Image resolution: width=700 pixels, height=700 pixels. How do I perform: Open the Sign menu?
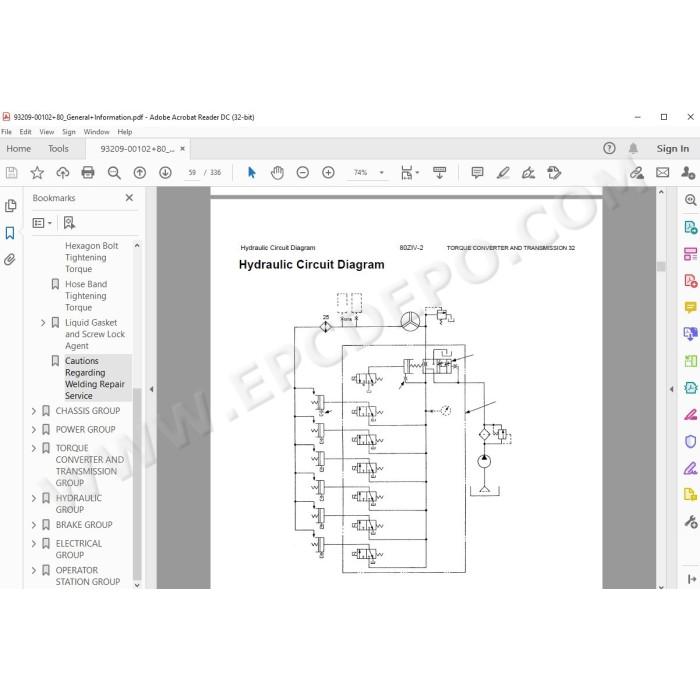point(69,132)
